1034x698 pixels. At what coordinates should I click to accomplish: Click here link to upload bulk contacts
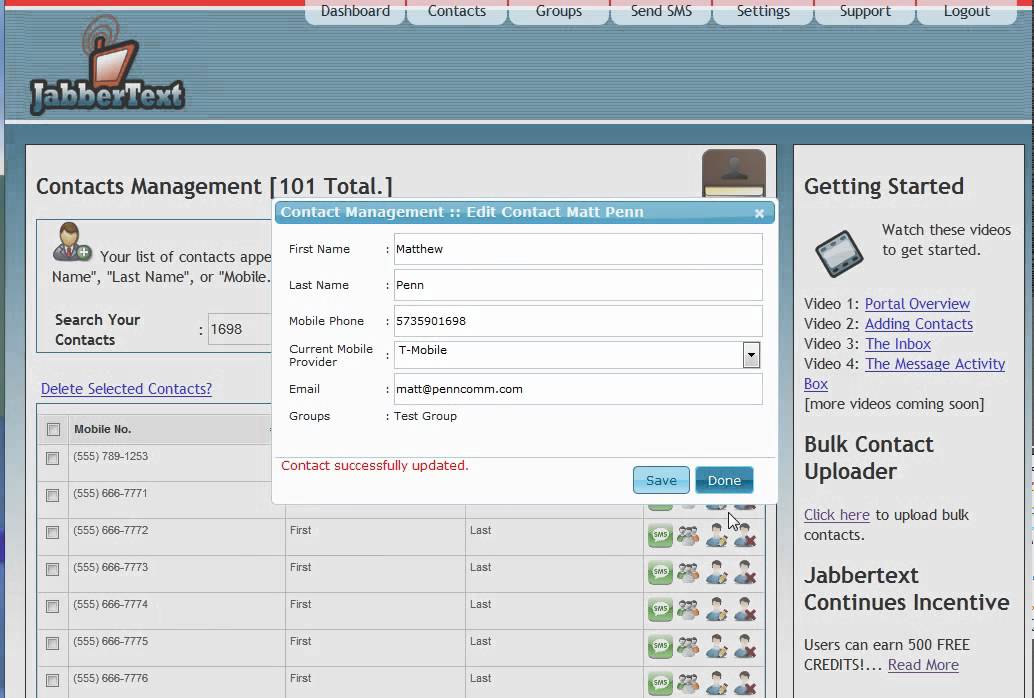click(x=836, y=515)
